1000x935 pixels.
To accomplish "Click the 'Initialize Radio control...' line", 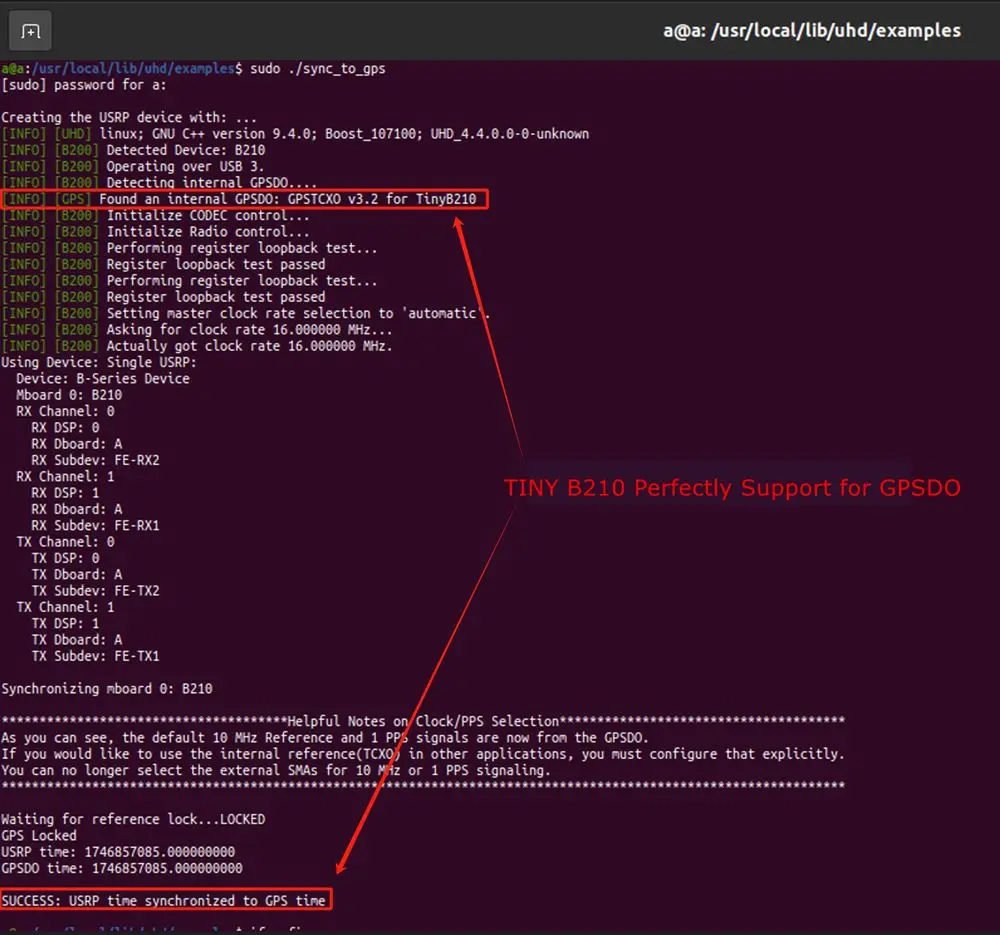I will [x=155, y=232].
